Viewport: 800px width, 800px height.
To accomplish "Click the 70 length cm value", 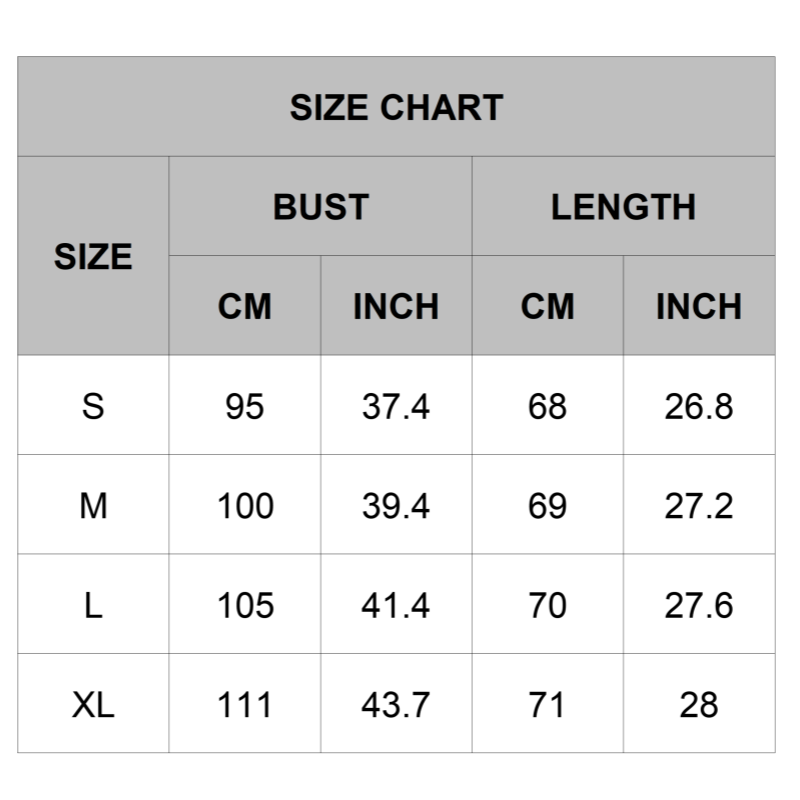I will point(548,605).
